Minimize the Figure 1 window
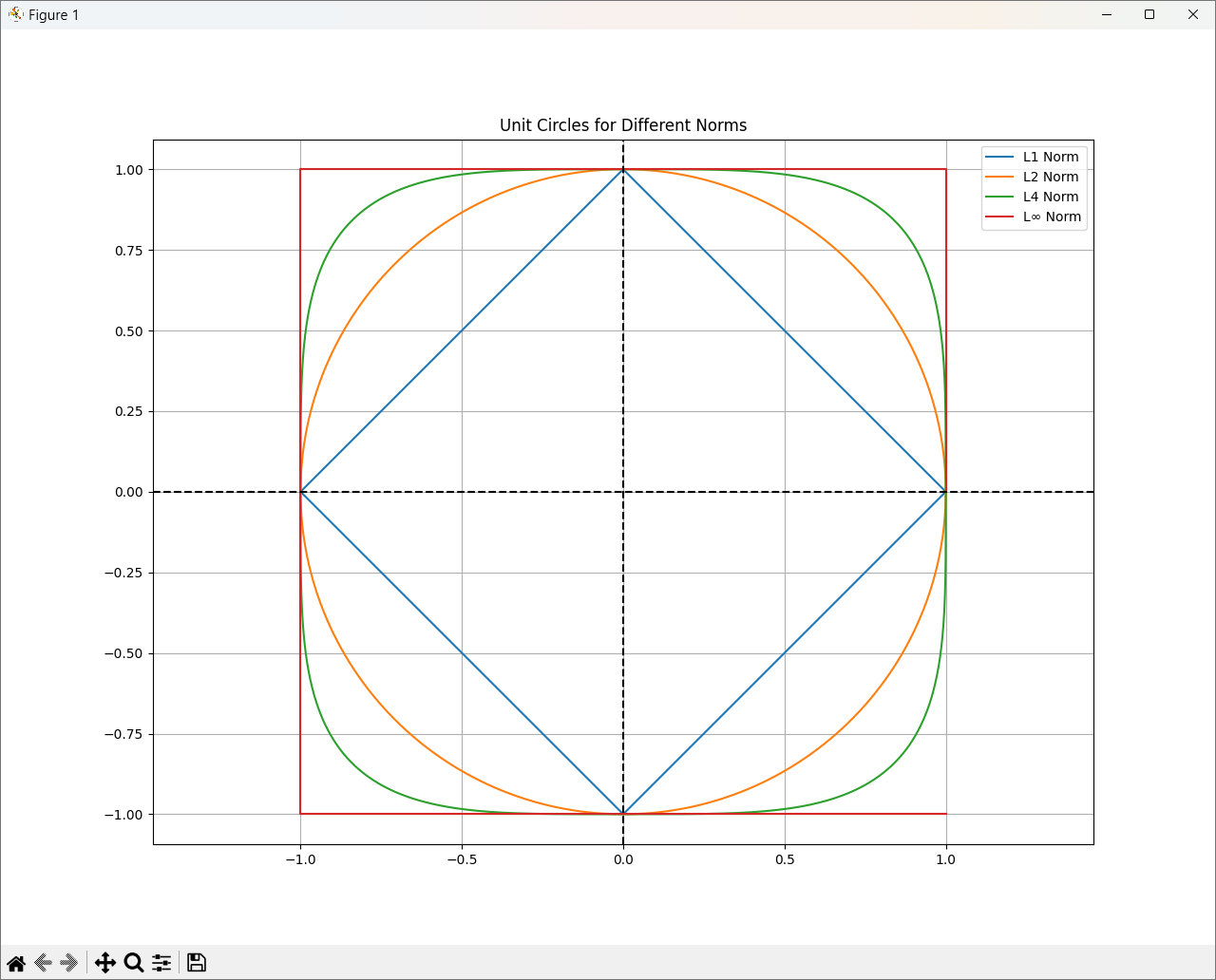The width and height of the screenshot is (1216, 980). point(1107,14)
